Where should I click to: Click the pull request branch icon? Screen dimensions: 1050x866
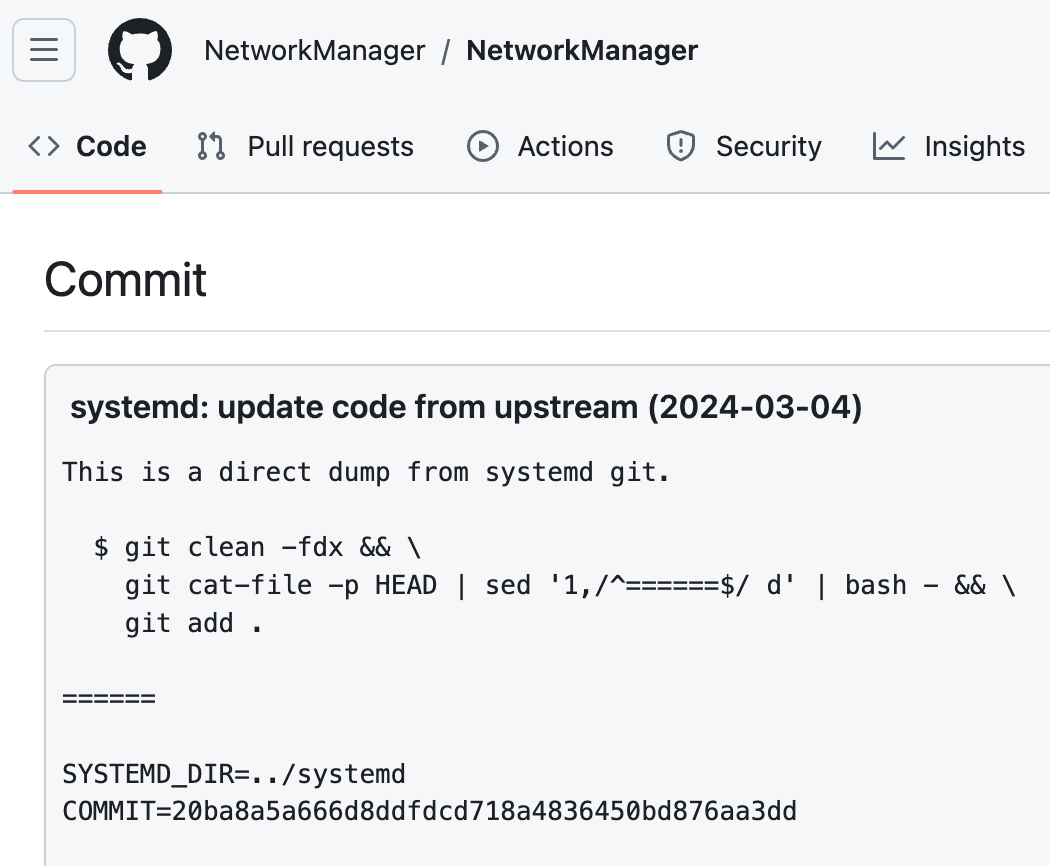212,146
